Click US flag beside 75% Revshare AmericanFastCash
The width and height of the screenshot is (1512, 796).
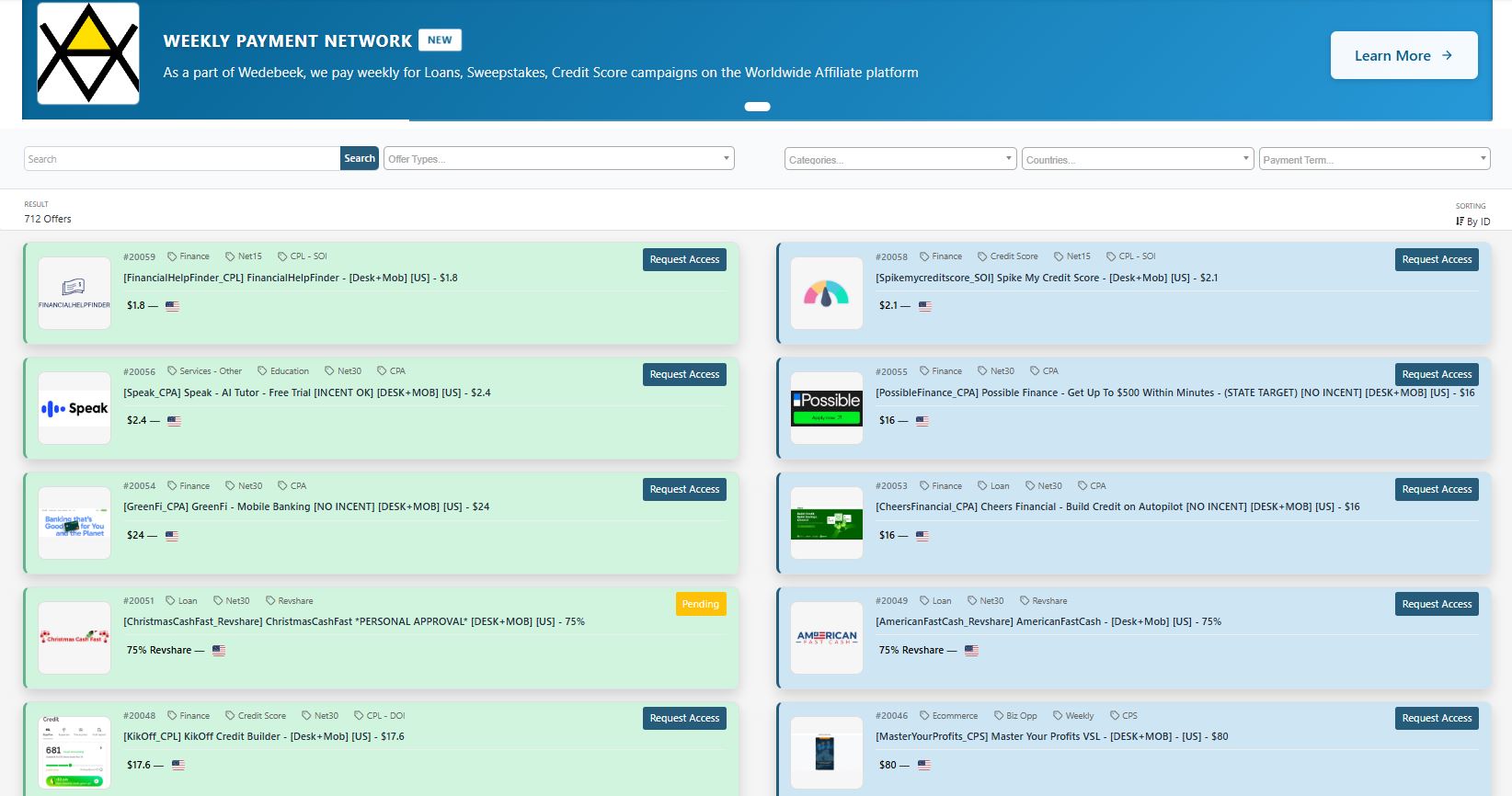pyautogui.click(x=971, y=651)
